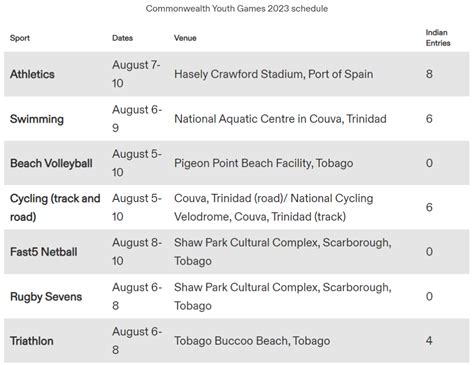This screenshot has height=365, width=474.
Task: Click the Dates column header
Action: pos(122,38)
